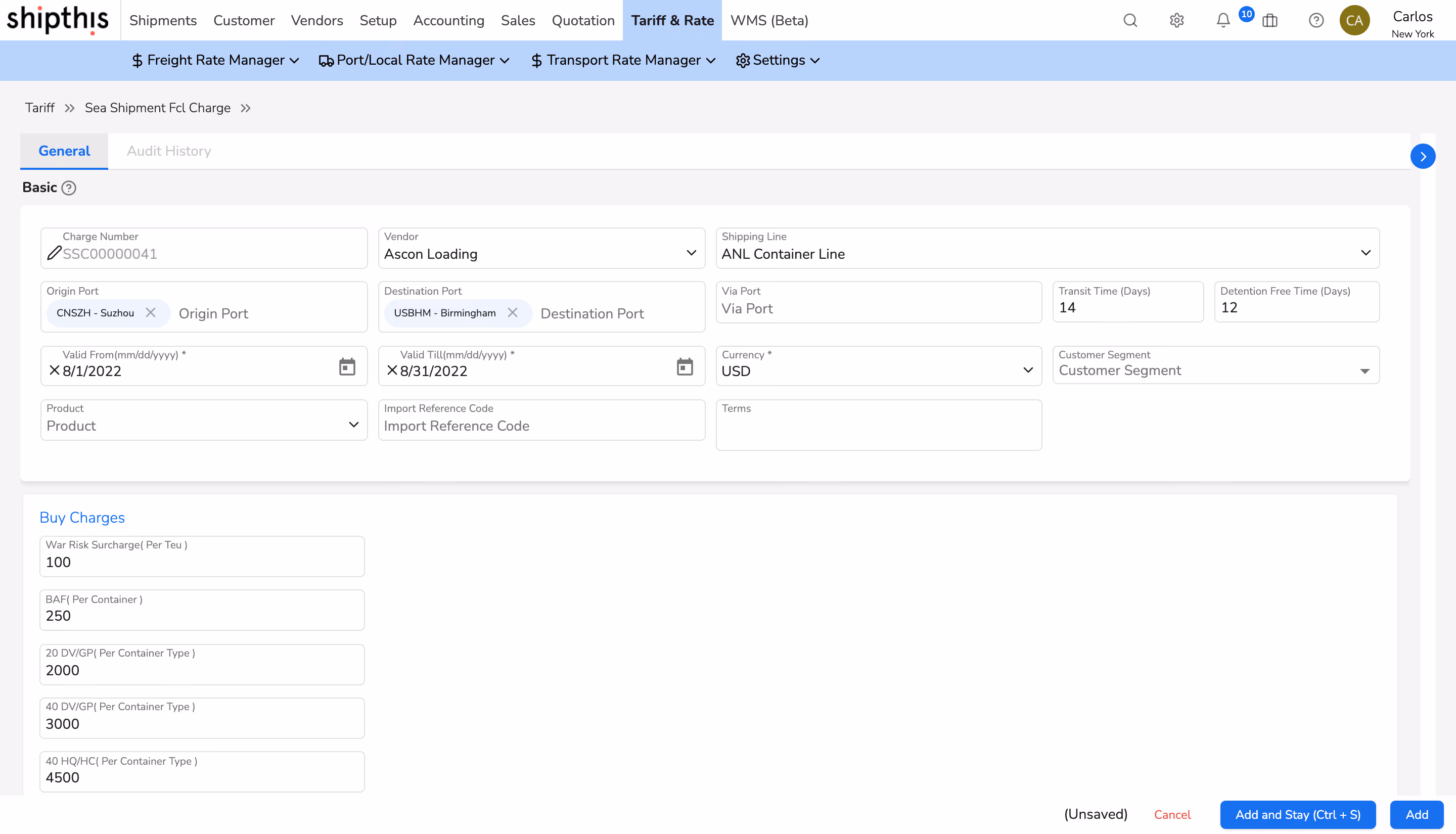Expand the Product dropdown

(353, 425)
